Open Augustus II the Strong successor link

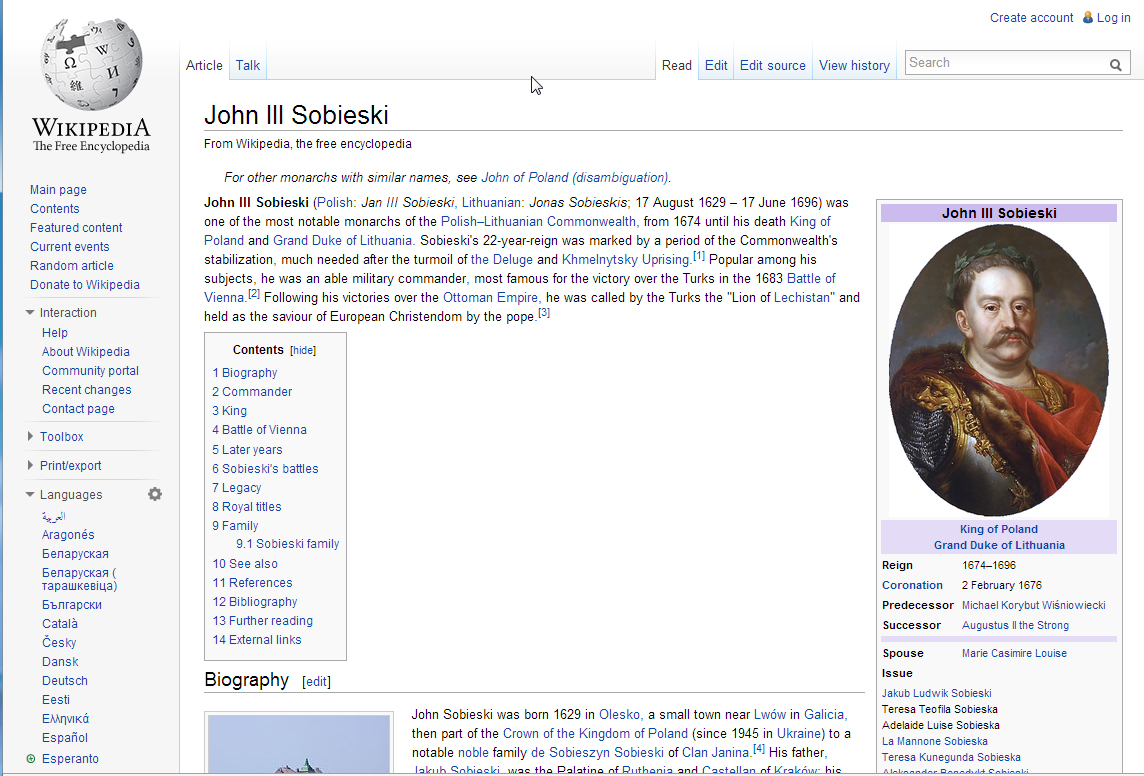point(1015,625)
